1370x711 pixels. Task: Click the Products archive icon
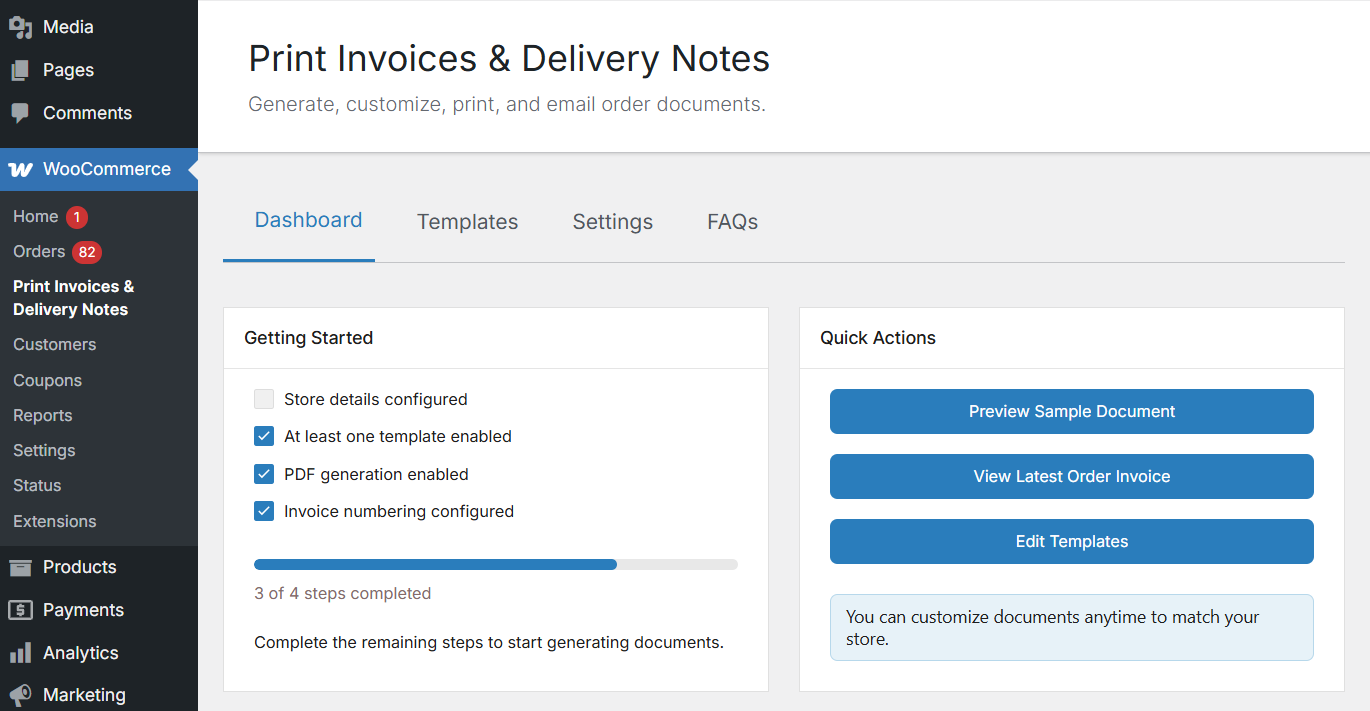click(x=20, y=567)
